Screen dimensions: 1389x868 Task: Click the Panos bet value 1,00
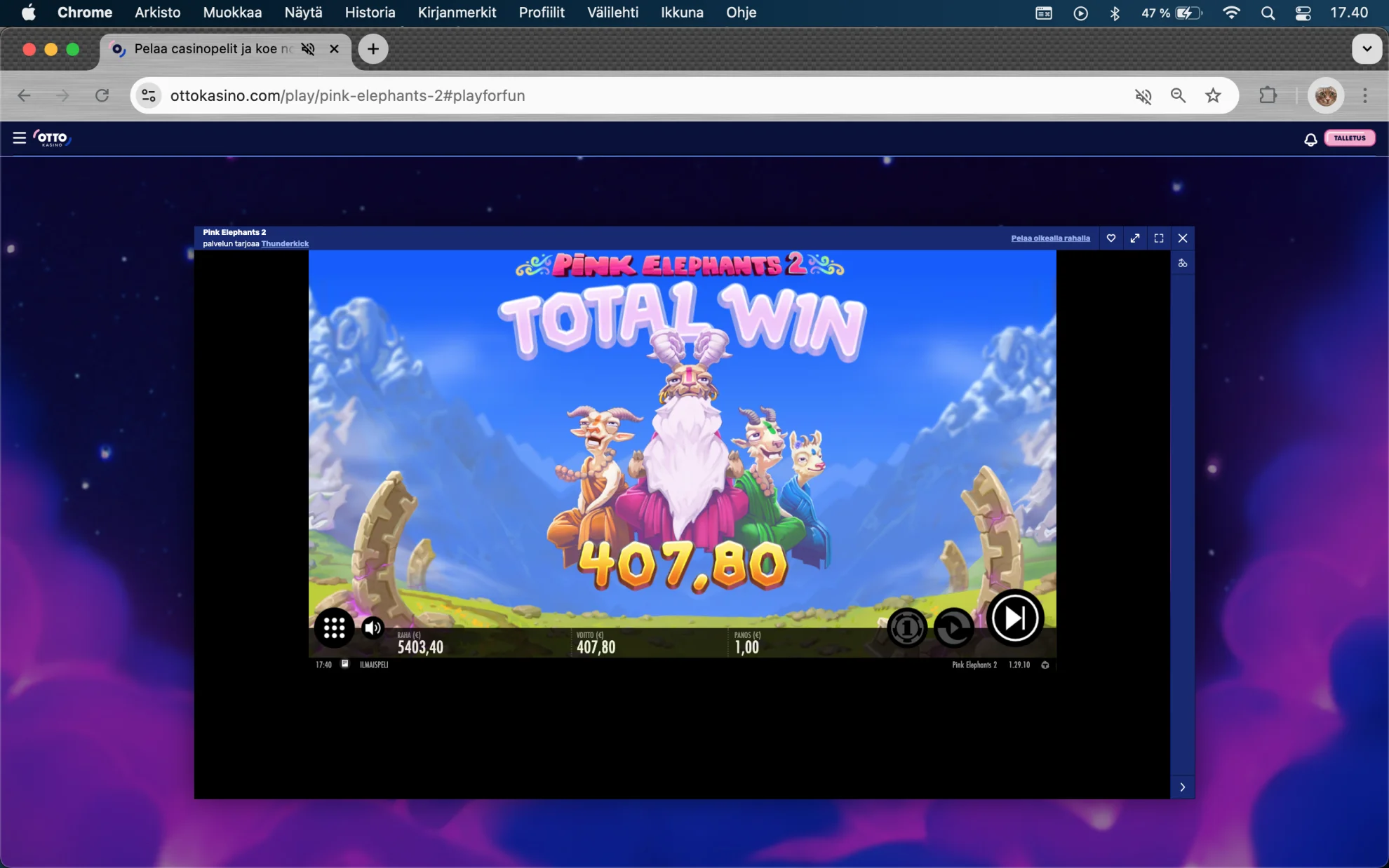746,647
